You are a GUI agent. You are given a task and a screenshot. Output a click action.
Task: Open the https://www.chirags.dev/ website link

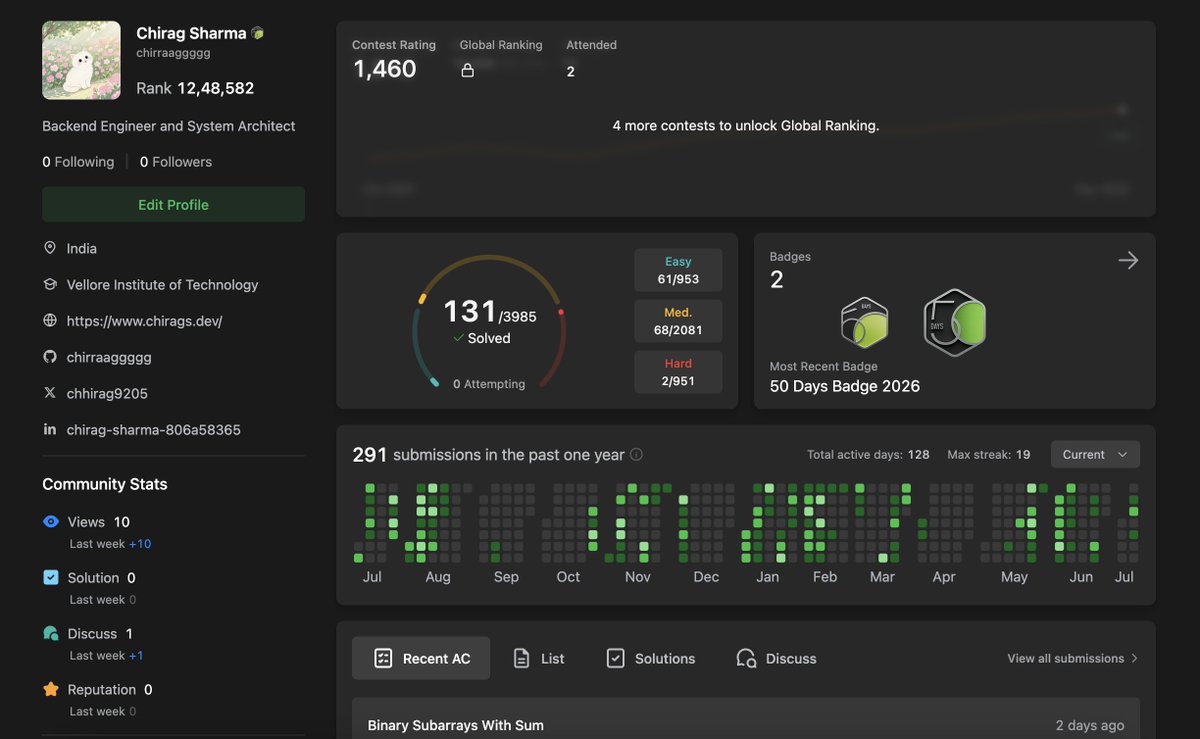coord(144,321)
